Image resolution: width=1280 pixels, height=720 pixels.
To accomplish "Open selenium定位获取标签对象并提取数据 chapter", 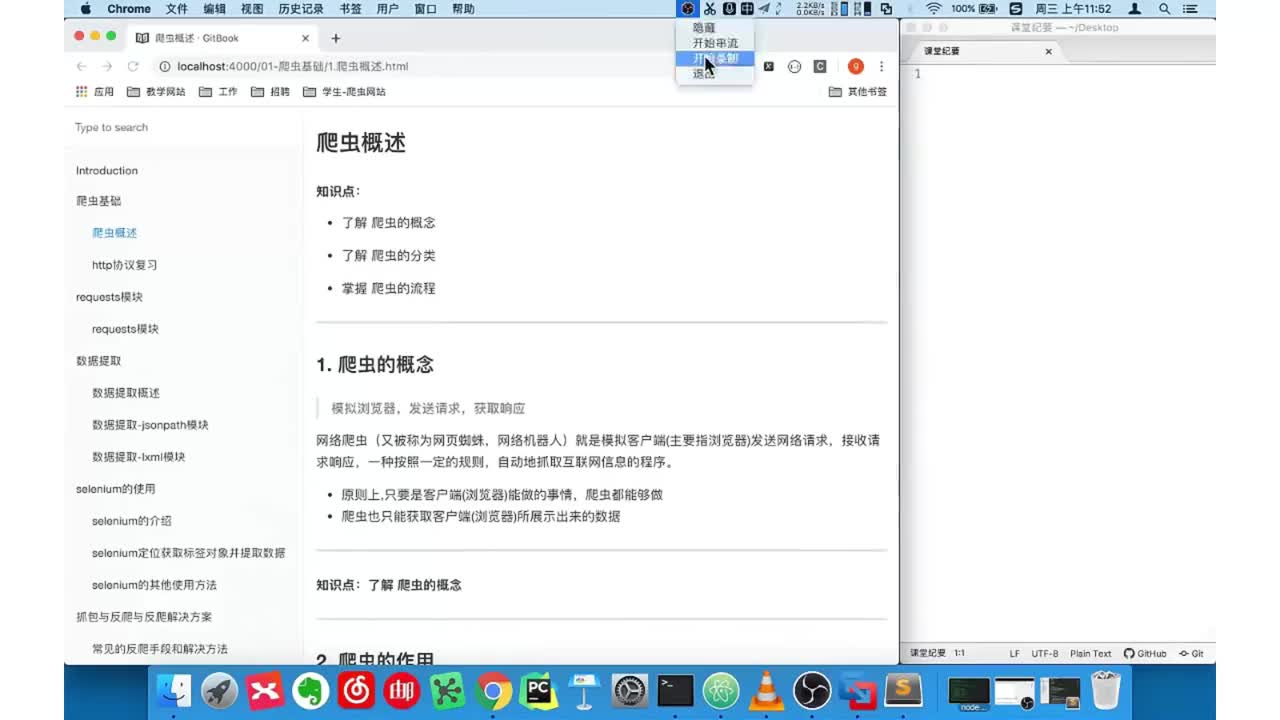I will tap(188, 553).
